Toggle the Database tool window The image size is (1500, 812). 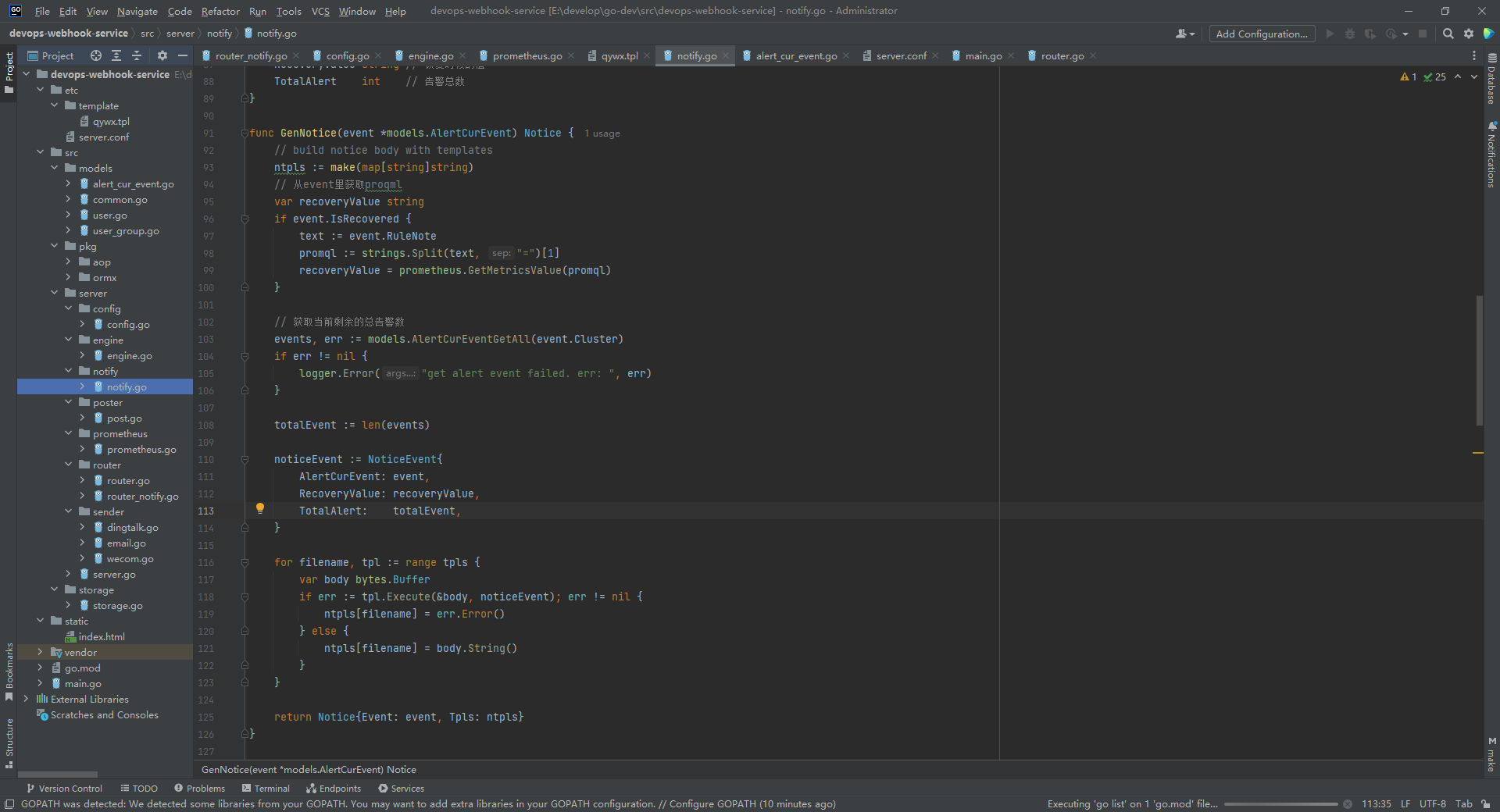point(1491,79)
